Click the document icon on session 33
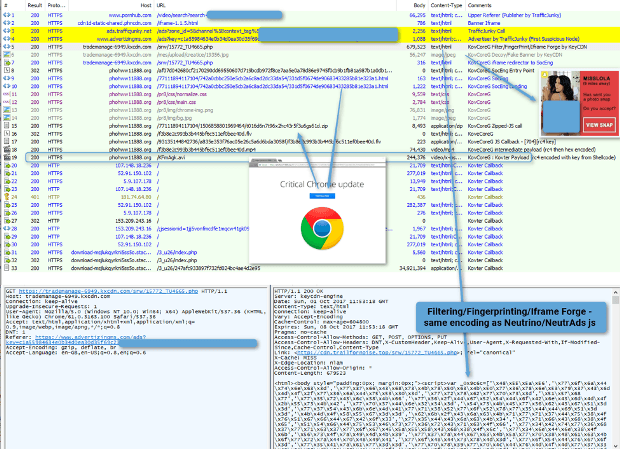Viewport: 620px width, 449px height. pos(6,268)
